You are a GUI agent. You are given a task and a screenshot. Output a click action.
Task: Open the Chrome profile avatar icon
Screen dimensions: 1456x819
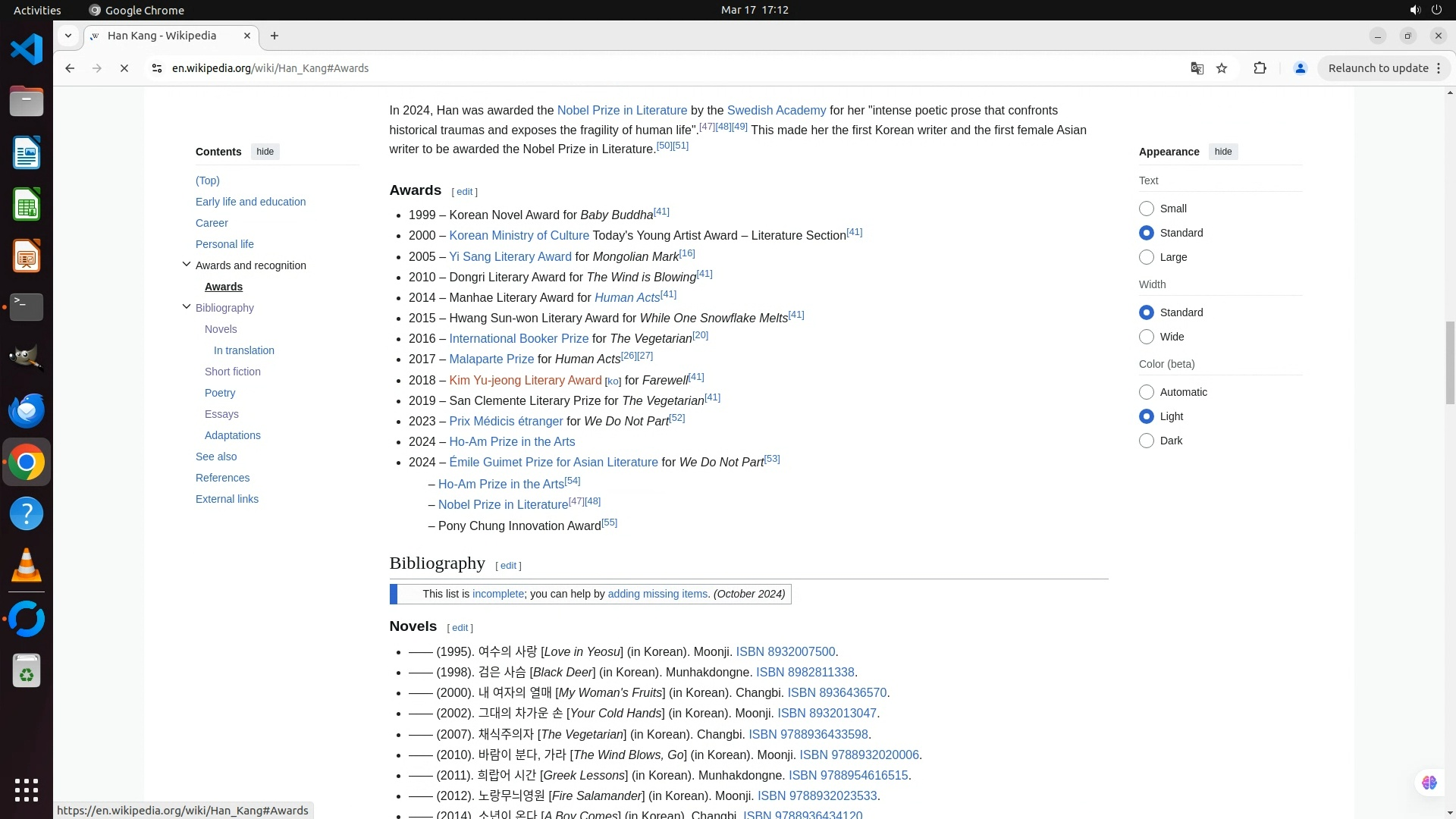click(x=1300, y=68)
